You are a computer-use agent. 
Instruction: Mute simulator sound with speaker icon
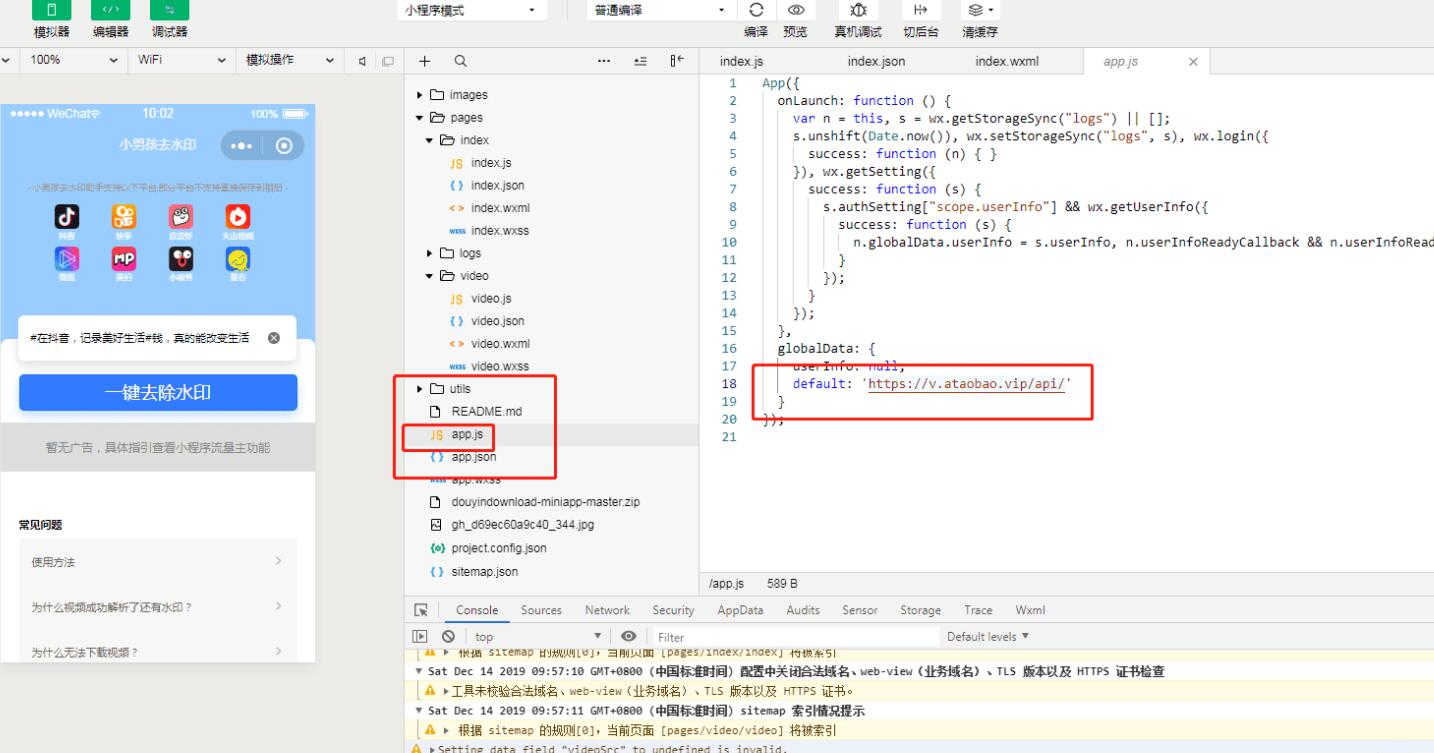[362, 61]
